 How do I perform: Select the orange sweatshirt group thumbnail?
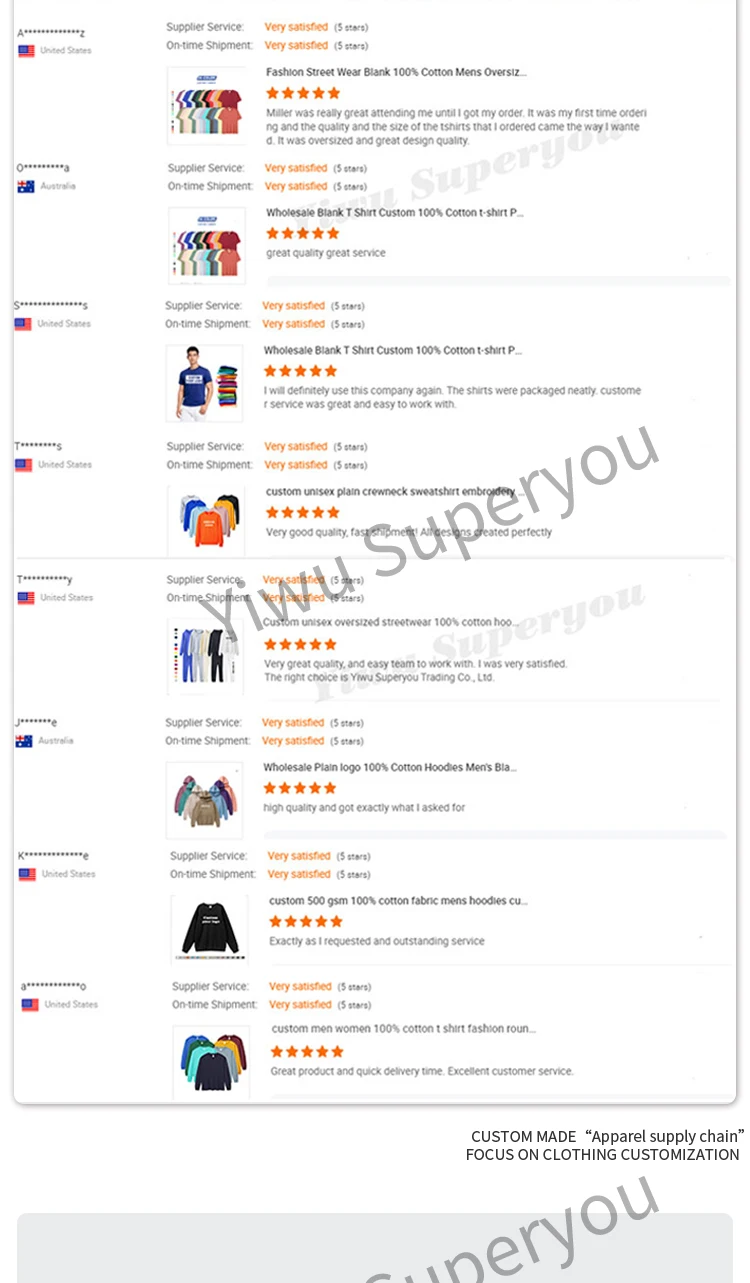click(x=206, y=521)
